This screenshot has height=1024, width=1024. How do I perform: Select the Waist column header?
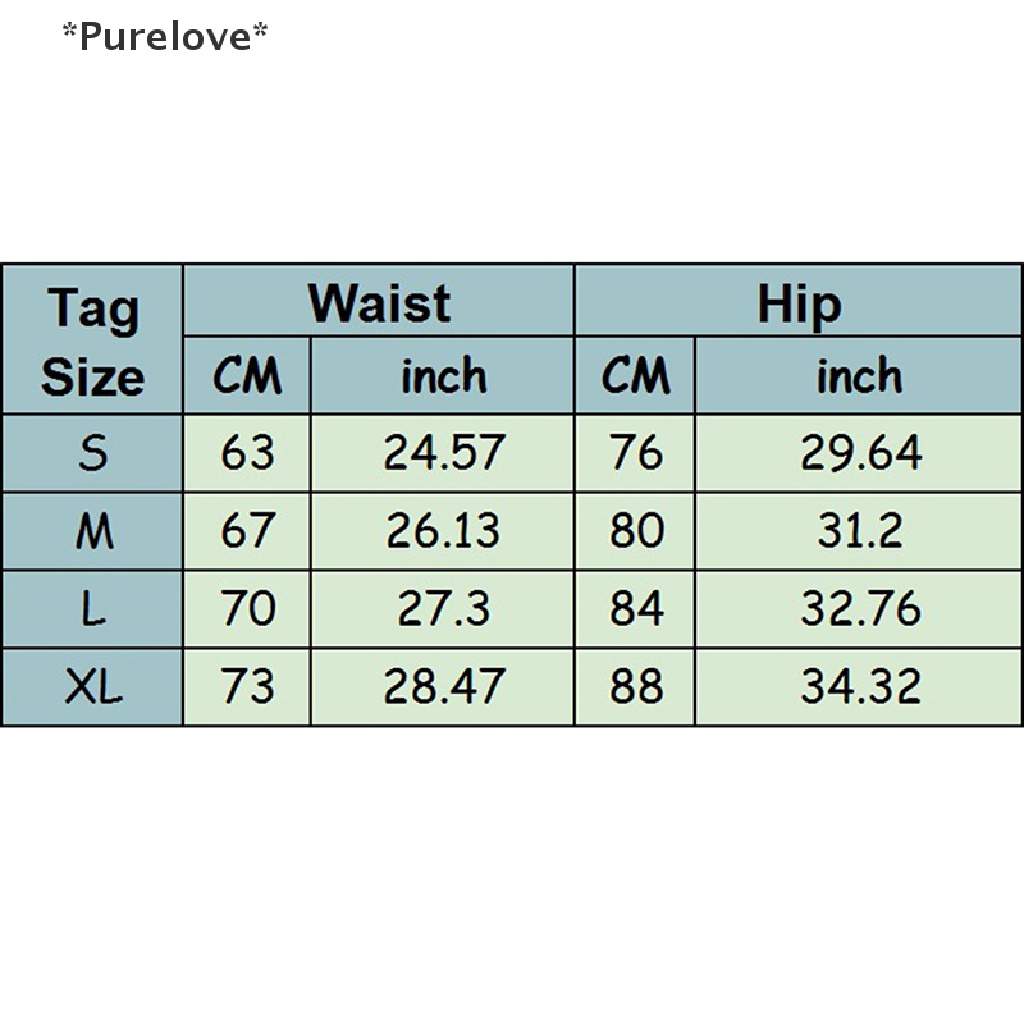(379, 302)
